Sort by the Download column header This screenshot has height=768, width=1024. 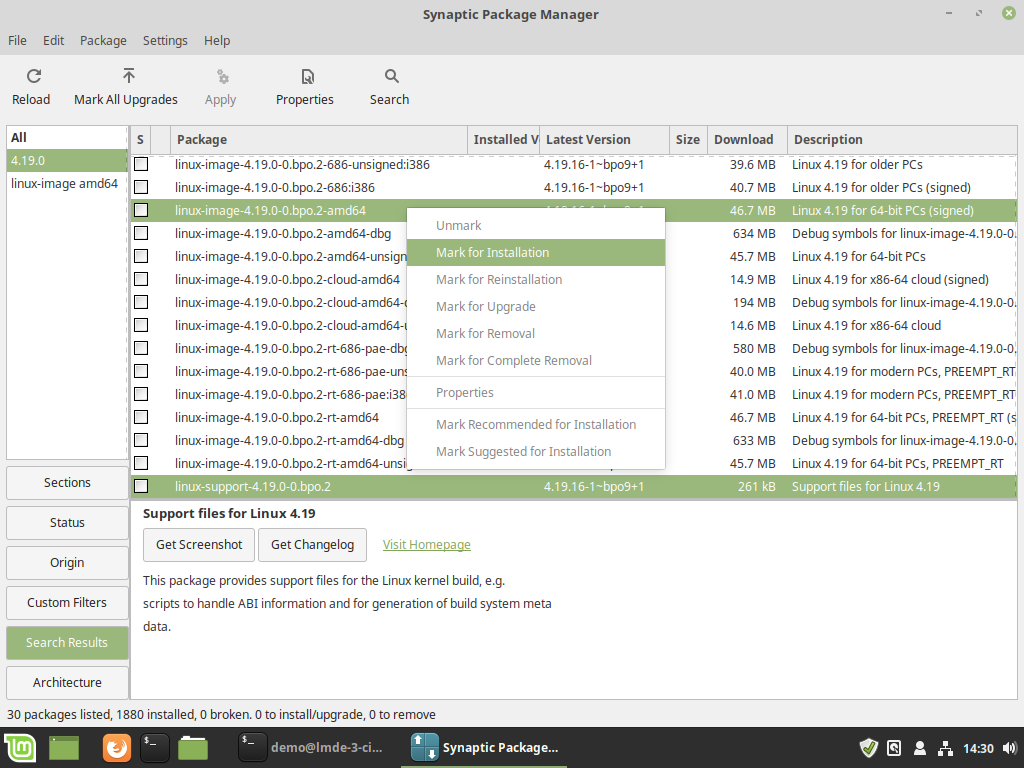tap(747, 140)
